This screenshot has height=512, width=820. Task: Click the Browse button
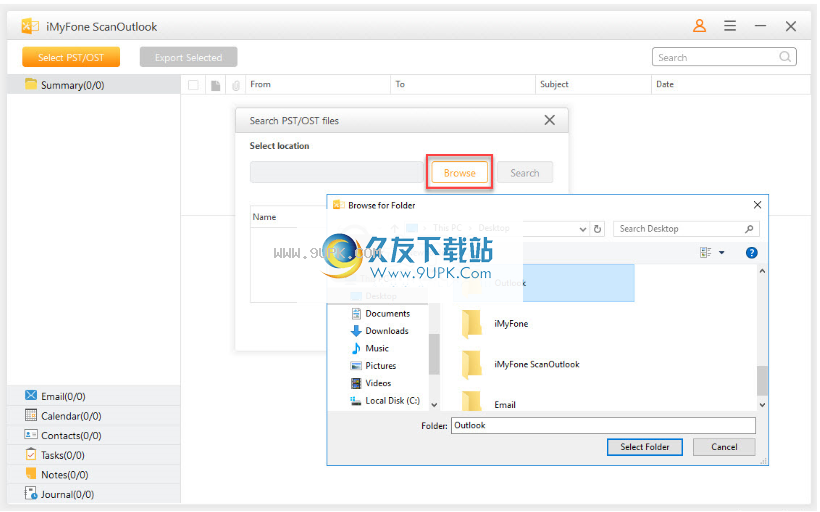[460, 173]
